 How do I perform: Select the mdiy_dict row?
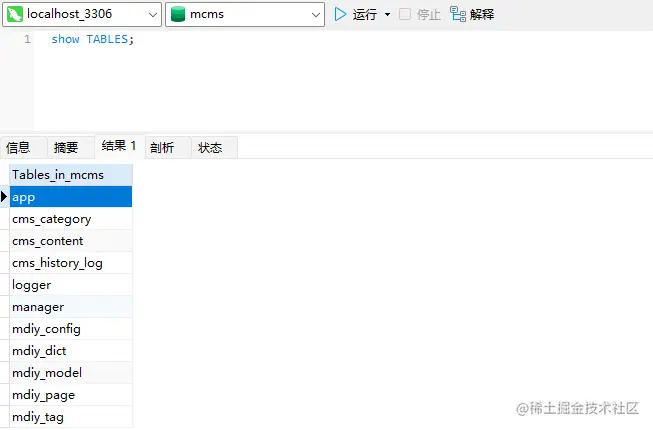(x=71, y=351)
